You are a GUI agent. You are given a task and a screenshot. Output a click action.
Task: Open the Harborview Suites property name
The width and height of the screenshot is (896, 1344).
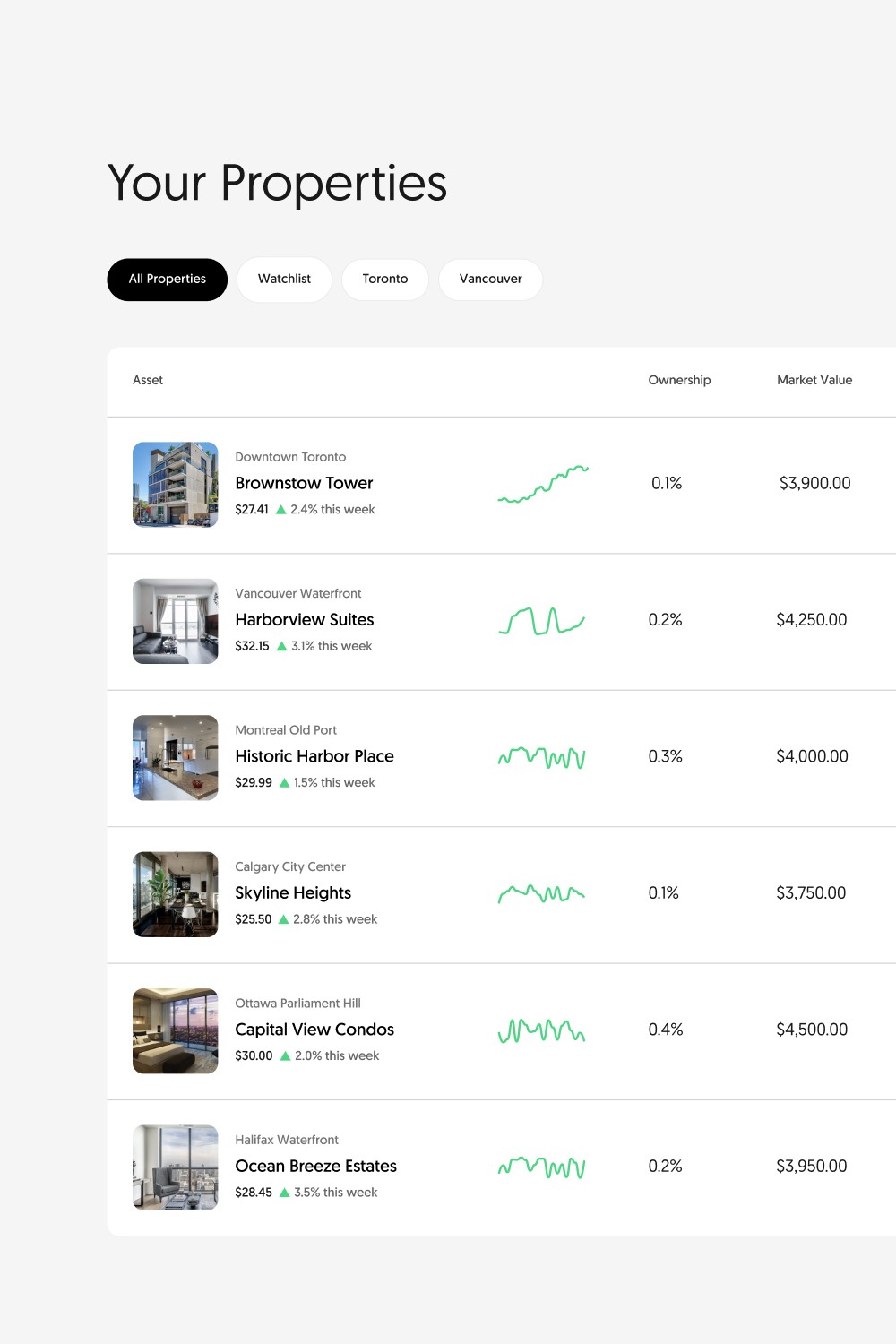click(305, 620)
